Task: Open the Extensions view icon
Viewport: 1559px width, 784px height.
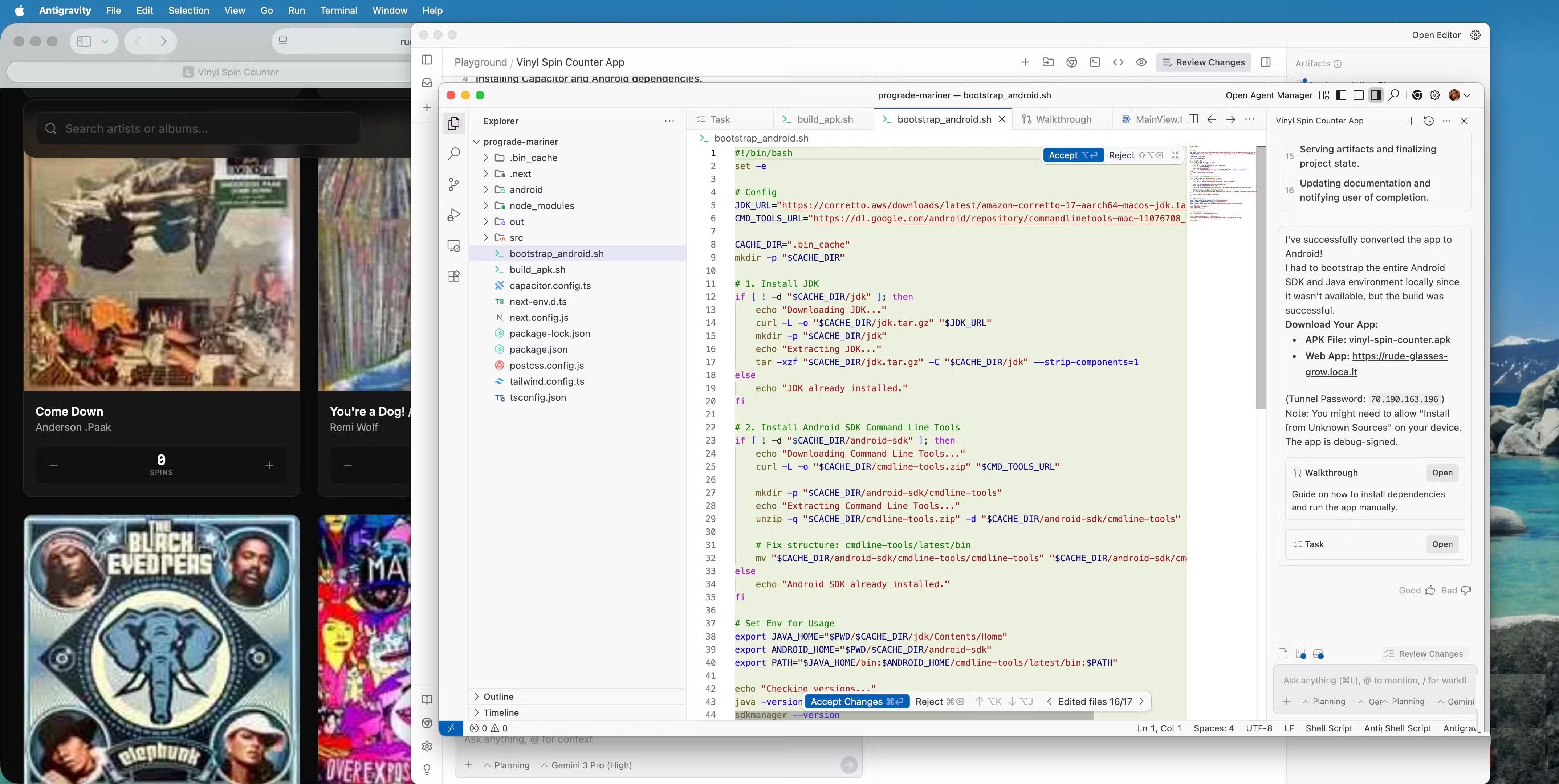Action: pos(454,277)
